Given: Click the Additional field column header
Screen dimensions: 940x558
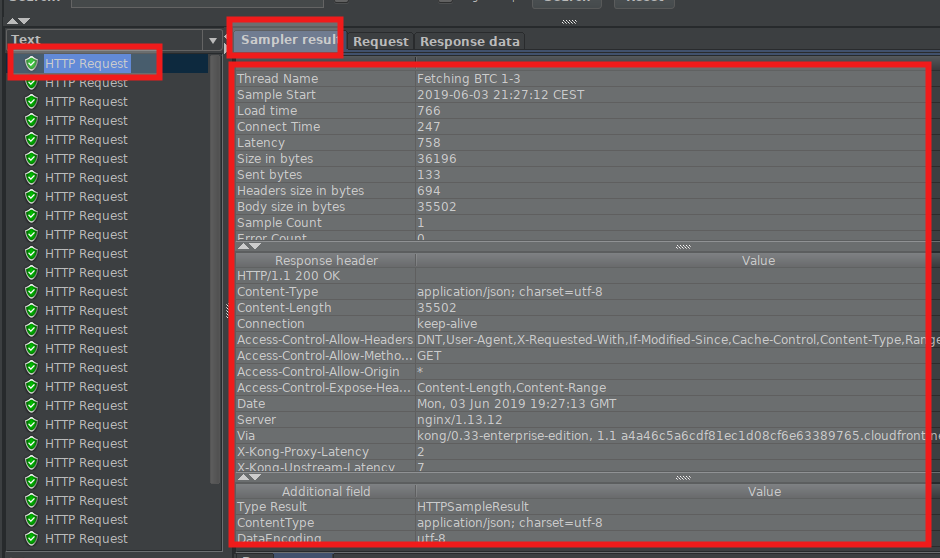Looking at the screenshot, I should click(x=326, y=491).
